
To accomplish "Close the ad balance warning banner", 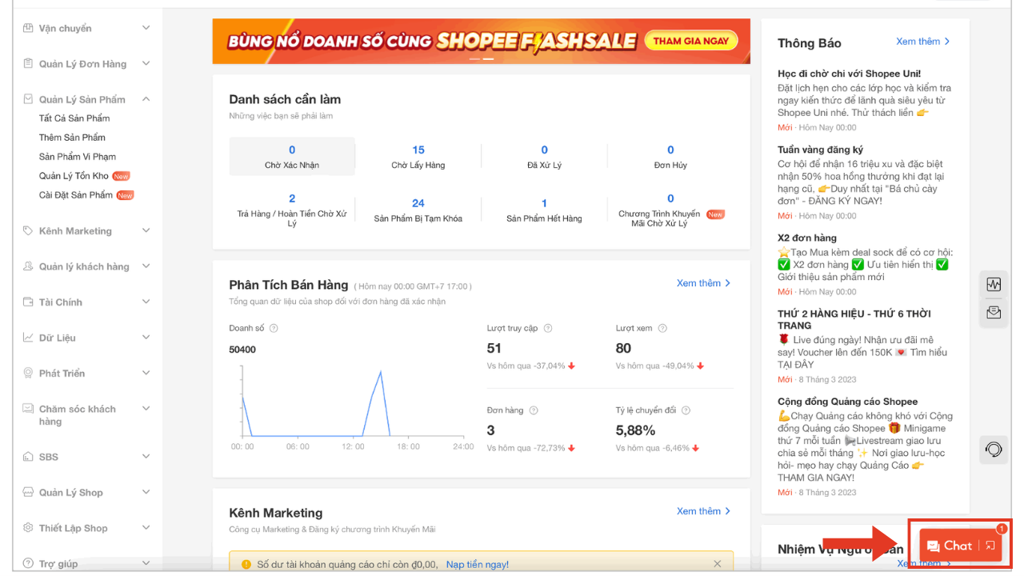I will 717,564.
